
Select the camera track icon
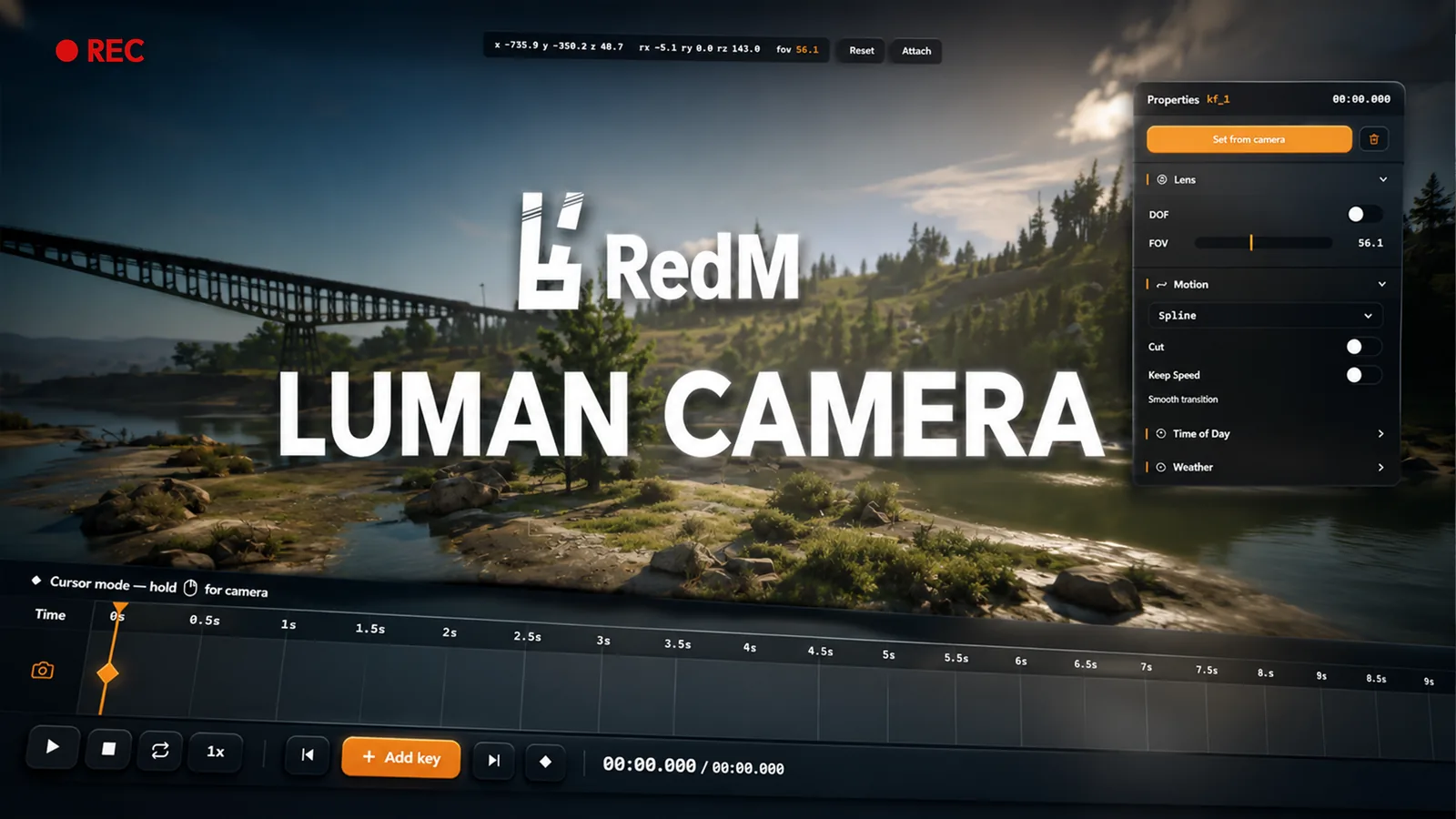[x=42, y=670]
